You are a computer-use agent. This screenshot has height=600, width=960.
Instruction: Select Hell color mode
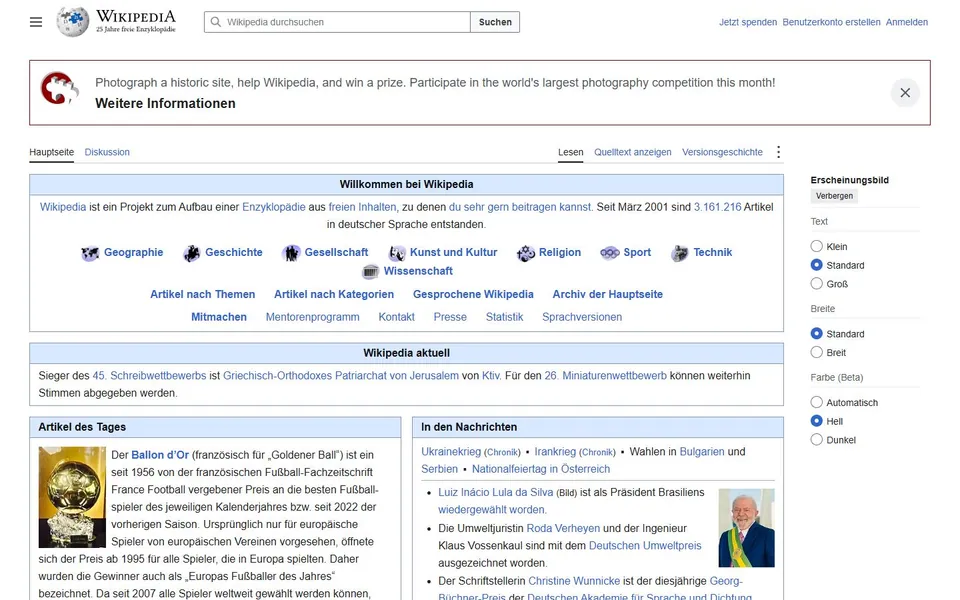pos(816,421)
